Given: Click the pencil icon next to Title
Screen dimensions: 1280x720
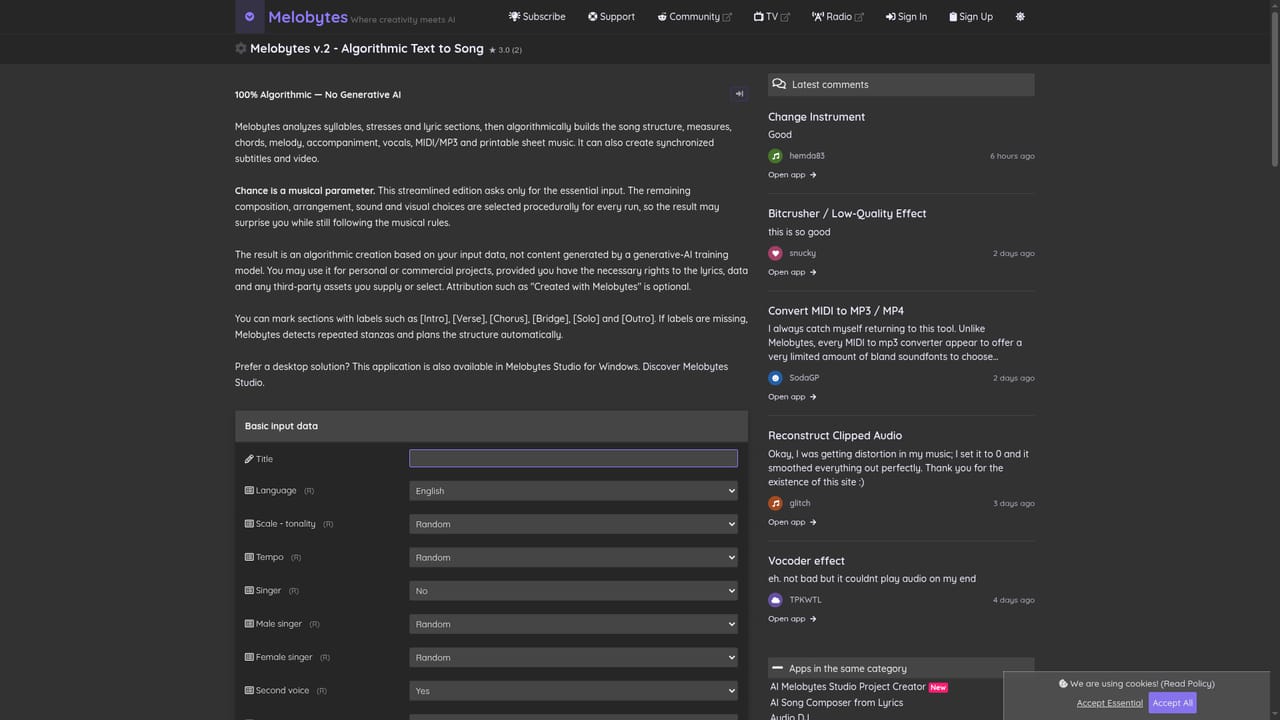Looking at the screenshot, I should 249,459.
